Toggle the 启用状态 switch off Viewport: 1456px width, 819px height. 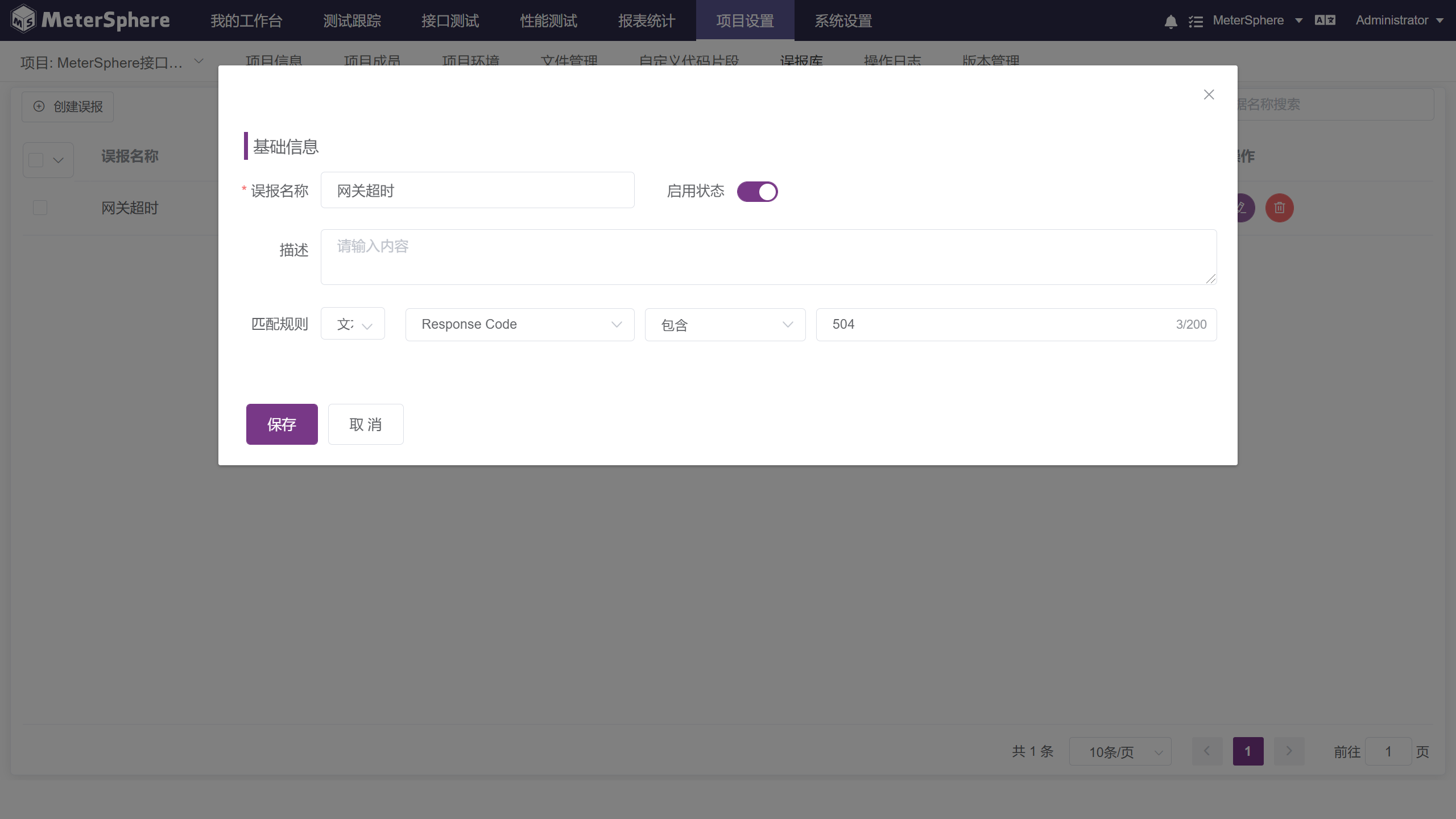click(757, 192)
